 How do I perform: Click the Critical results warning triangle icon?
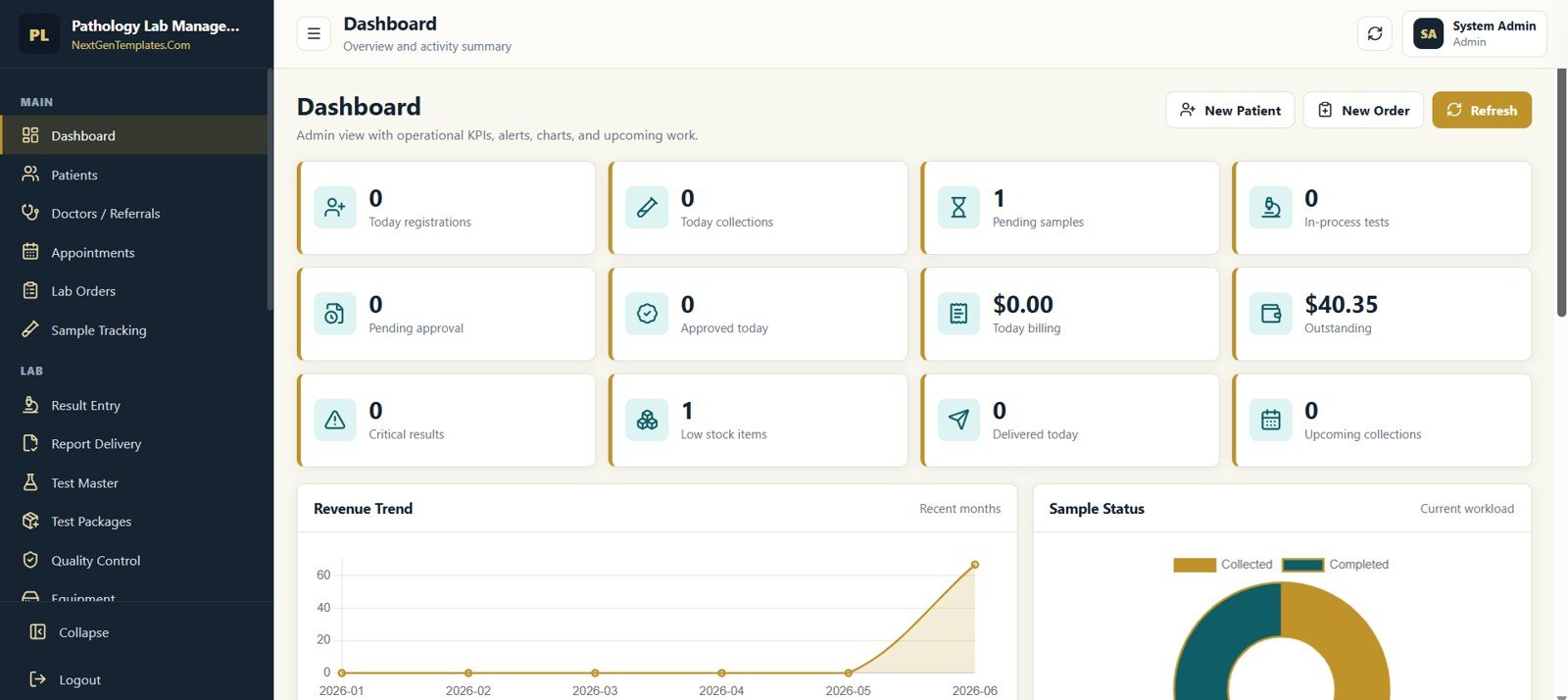tap(335, 420)
